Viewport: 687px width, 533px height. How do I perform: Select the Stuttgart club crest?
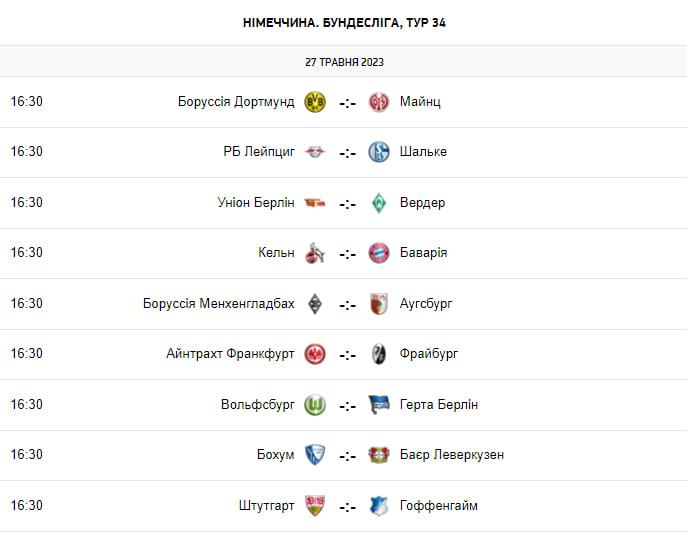point(315,506)
